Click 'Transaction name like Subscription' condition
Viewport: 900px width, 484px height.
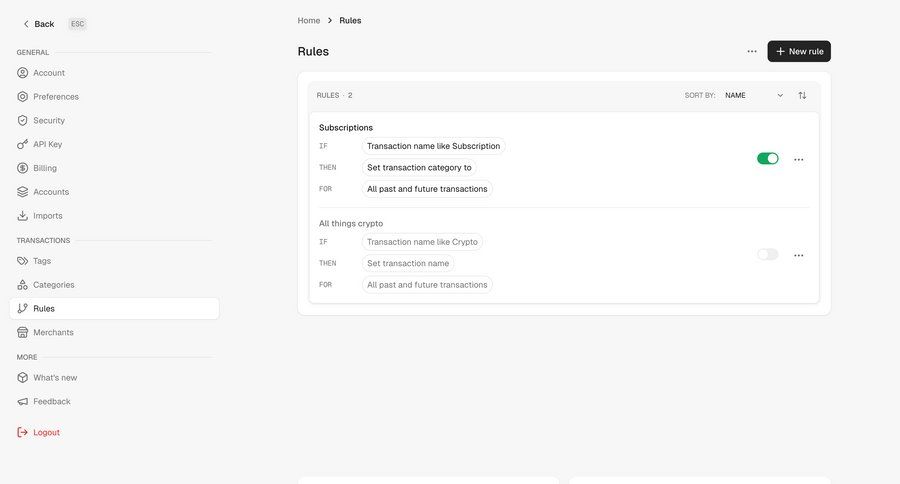tap(433, 146)
